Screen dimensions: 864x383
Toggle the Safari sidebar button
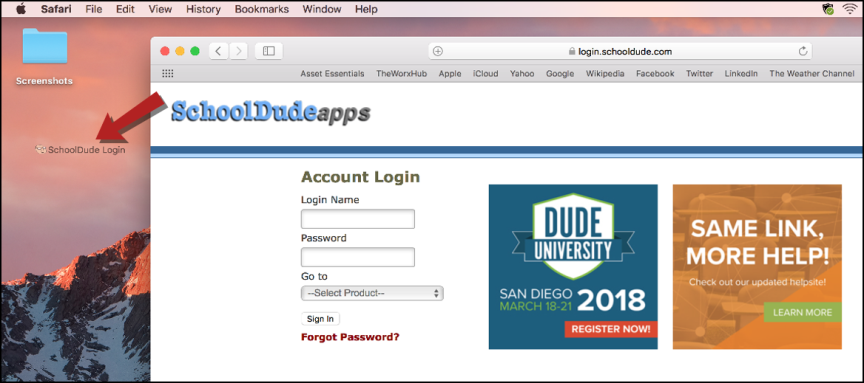point(269,51)
